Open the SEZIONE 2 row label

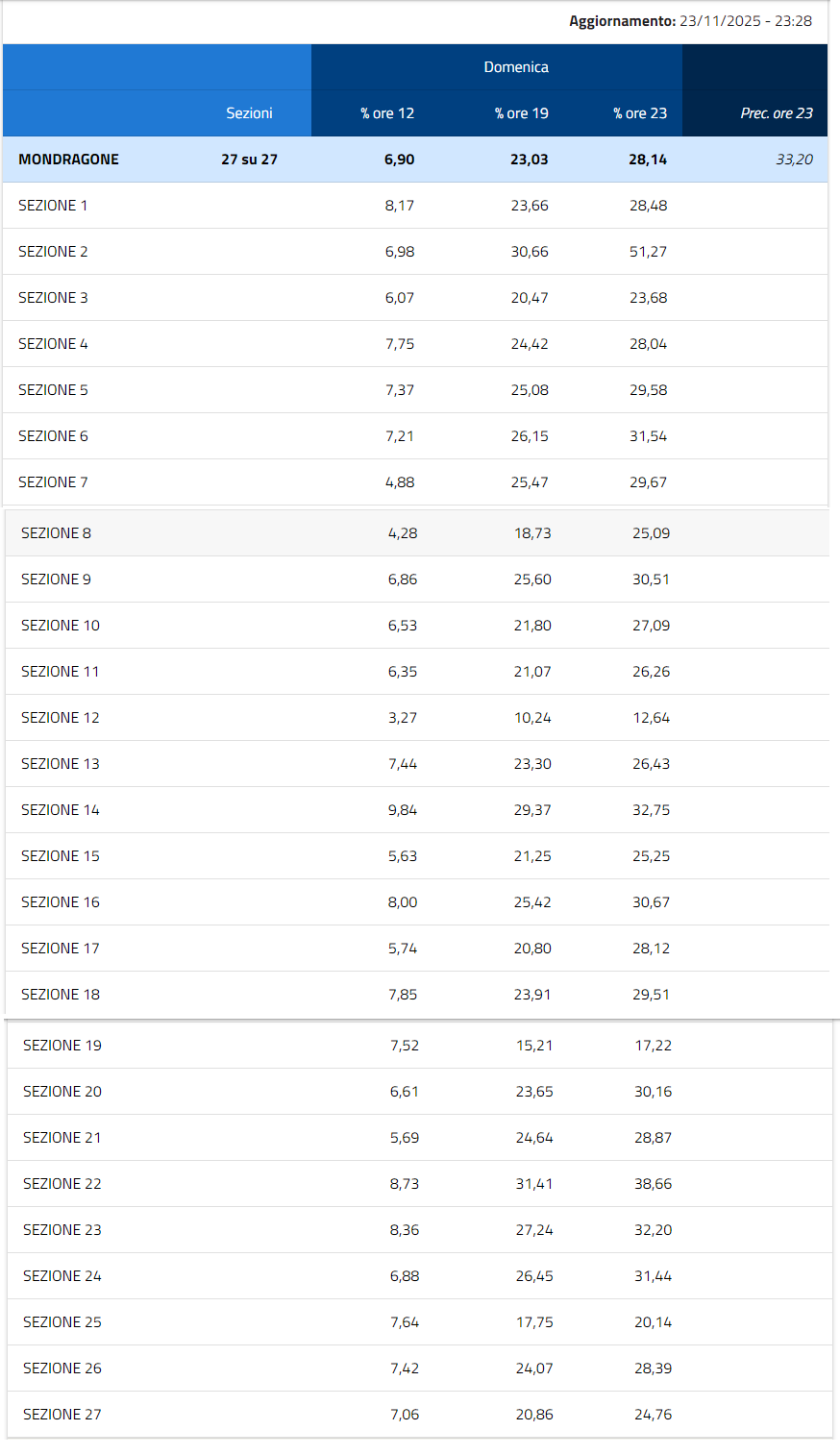tap(53, 252)
